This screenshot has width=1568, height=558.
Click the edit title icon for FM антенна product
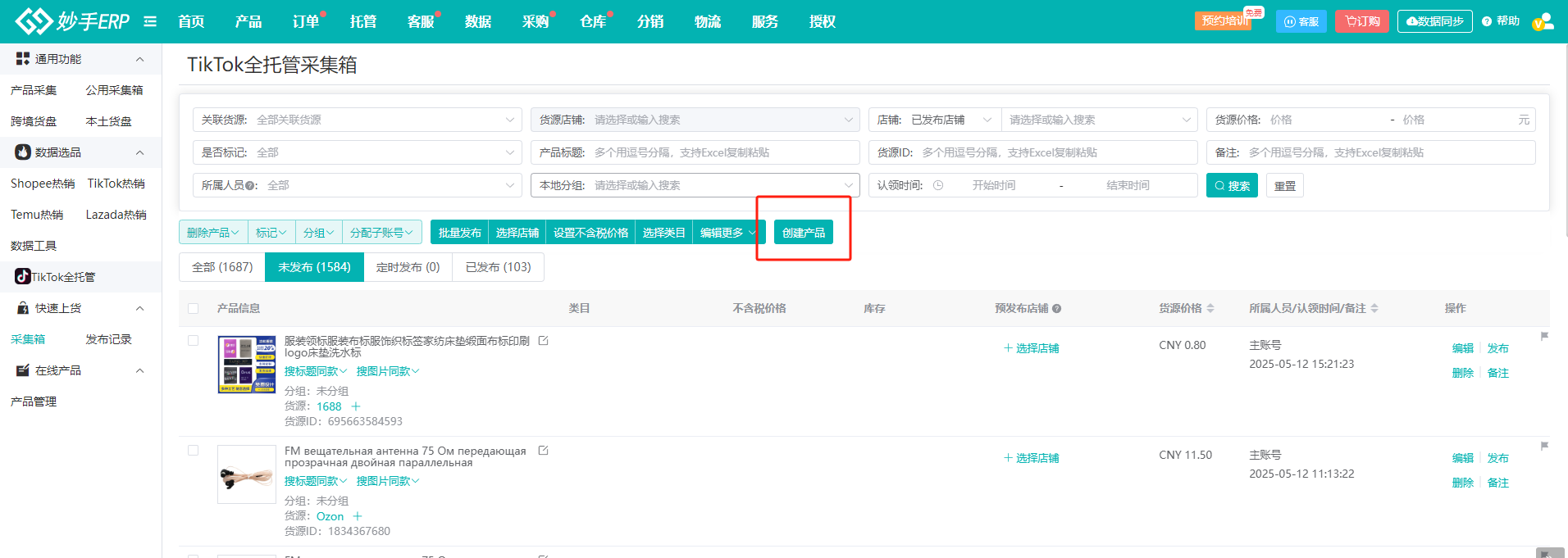point(543,451)
